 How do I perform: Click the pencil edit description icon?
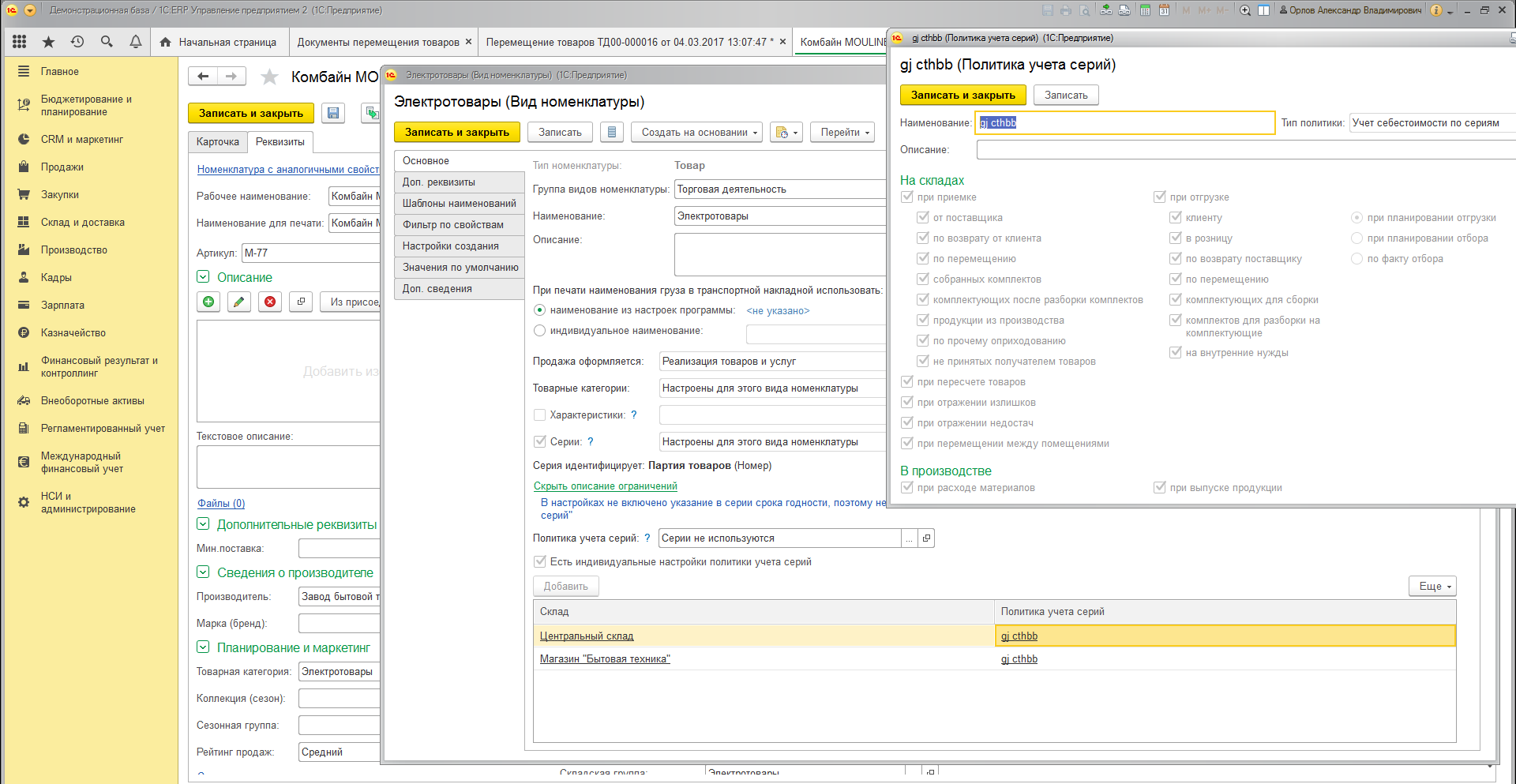[x=239, y=302]
